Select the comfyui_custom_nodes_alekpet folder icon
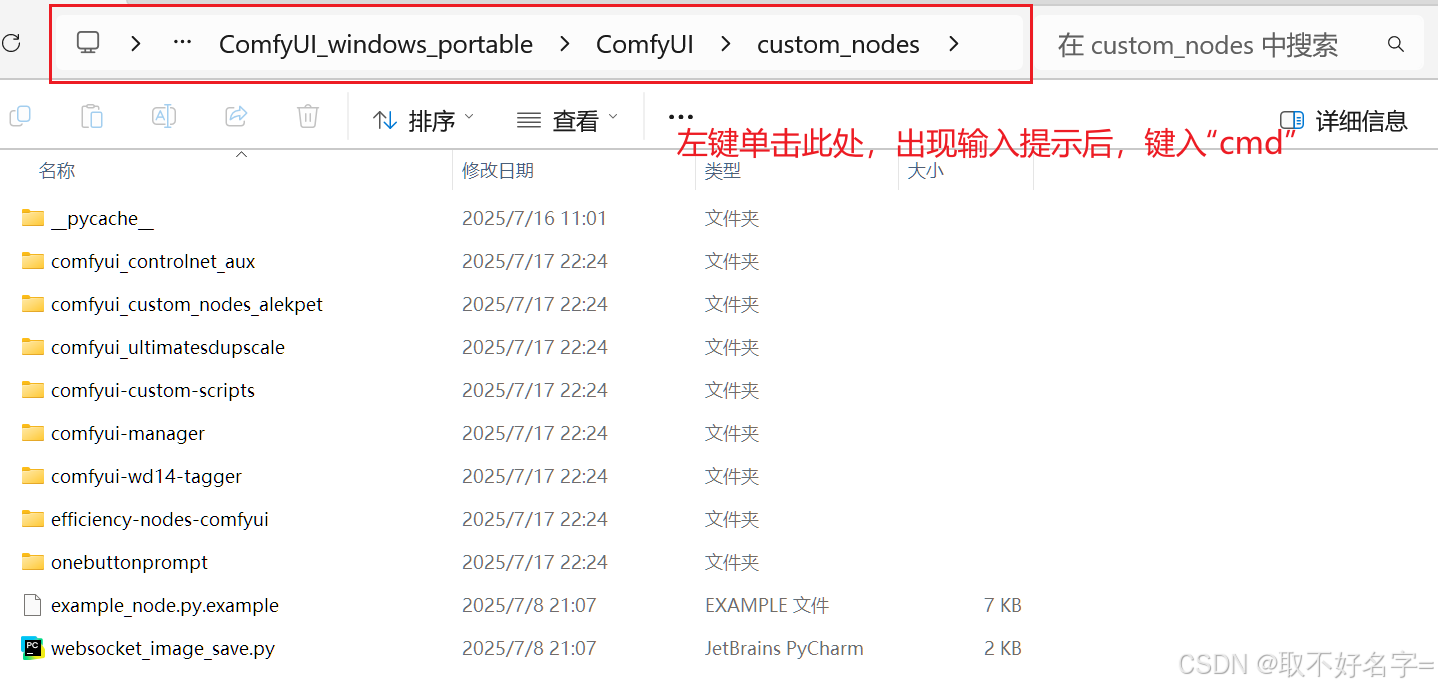 [33, 304]
